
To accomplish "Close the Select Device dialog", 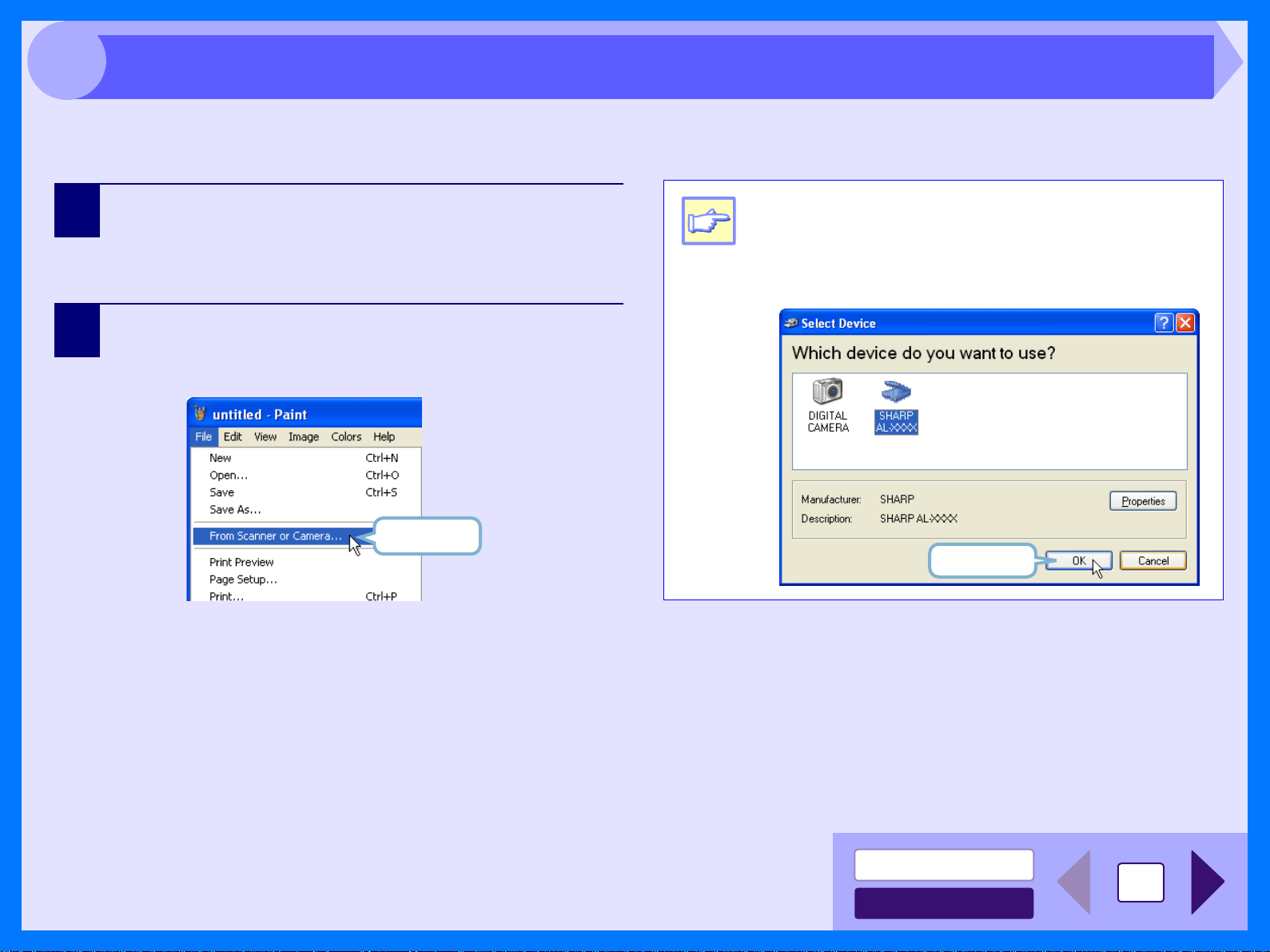I will tap(1185, 322).
